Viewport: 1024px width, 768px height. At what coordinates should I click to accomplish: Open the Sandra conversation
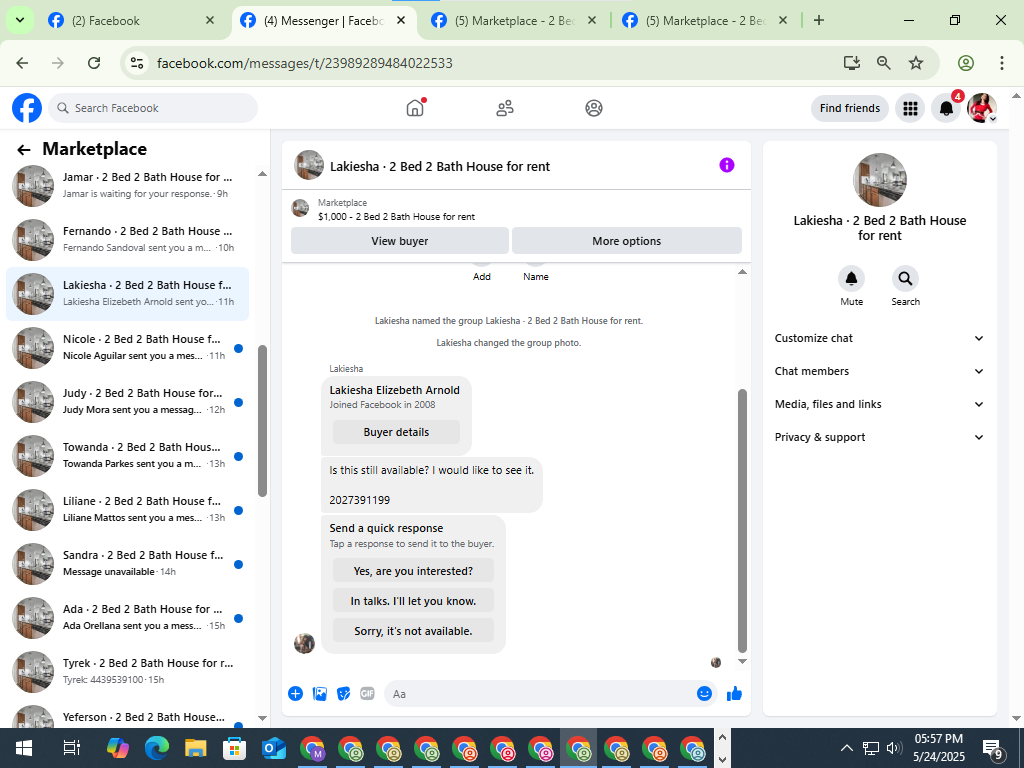[127, 563]
